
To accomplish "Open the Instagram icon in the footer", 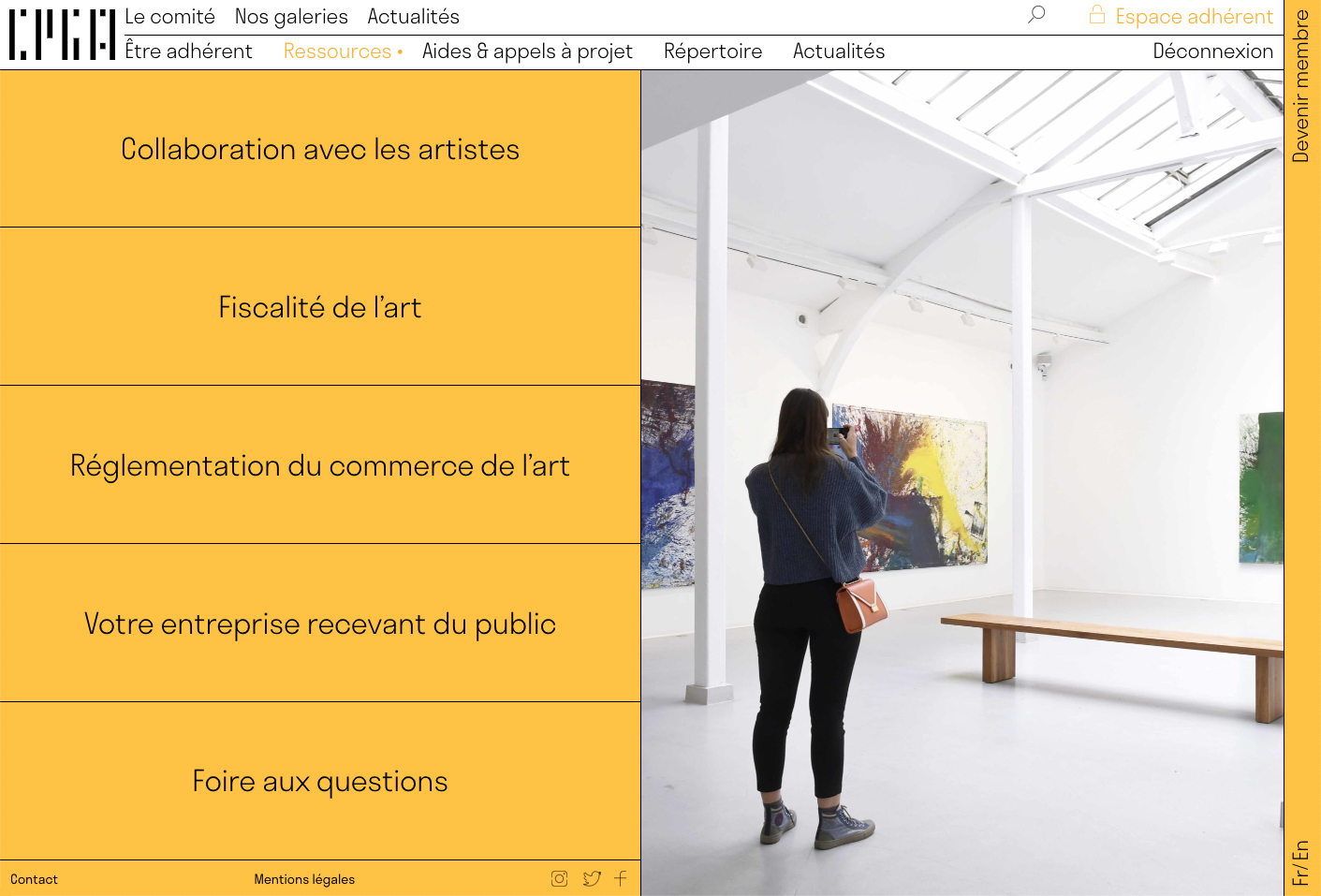I will tap(560, 878).
